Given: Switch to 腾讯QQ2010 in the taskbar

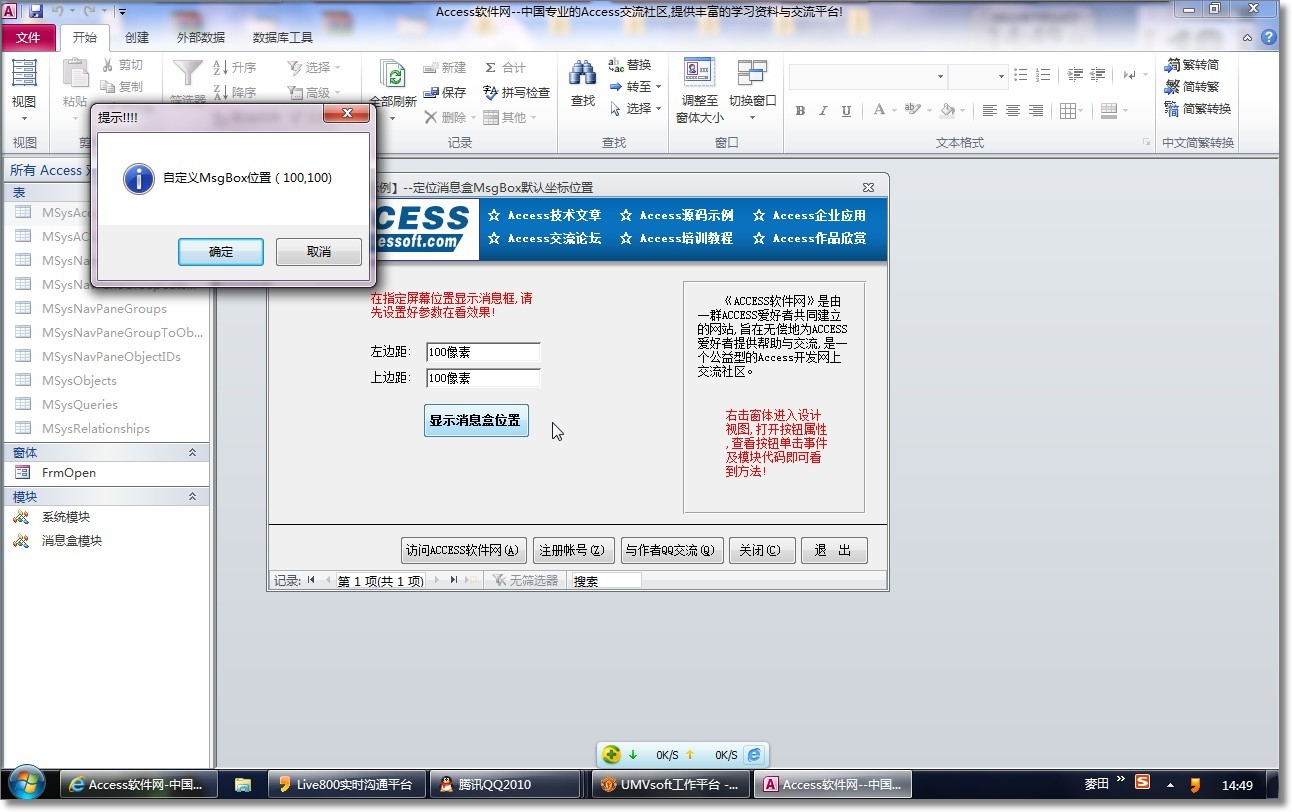Looking at the screenshot, I should point(506,785).
